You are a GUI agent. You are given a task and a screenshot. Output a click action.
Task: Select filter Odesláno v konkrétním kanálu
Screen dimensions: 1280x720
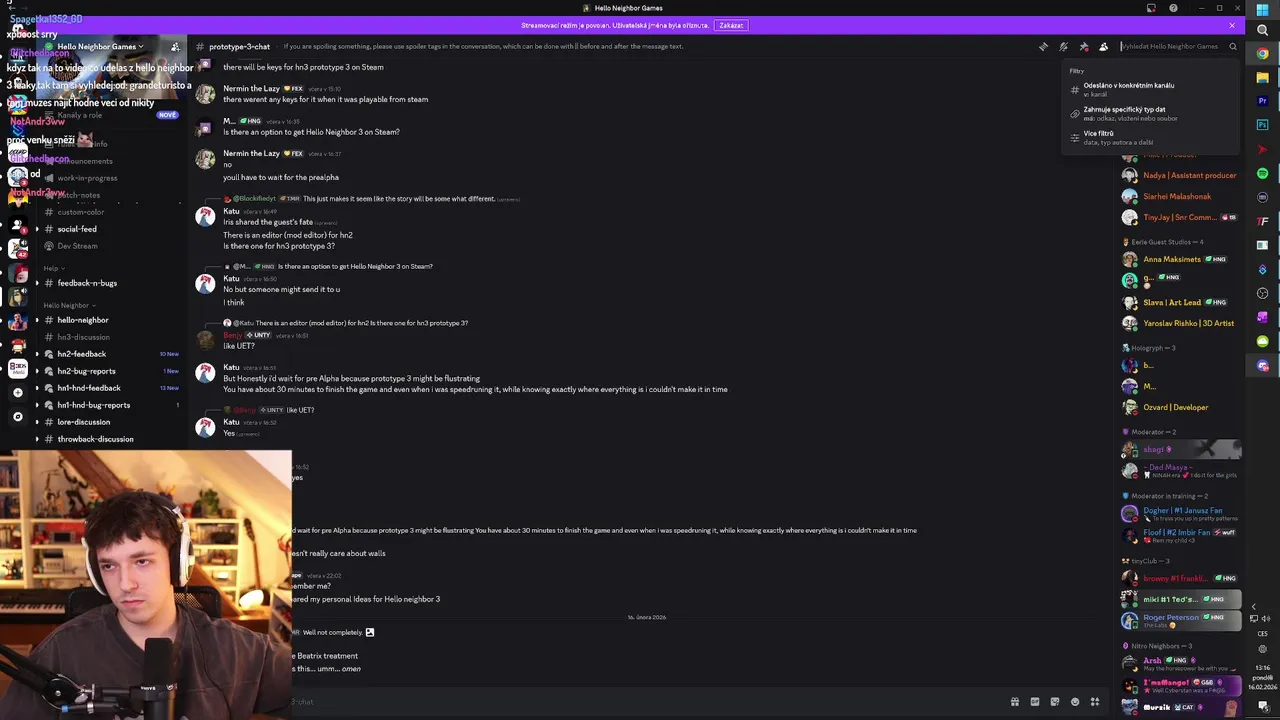pyautogui.click(x=1150, y=89)
